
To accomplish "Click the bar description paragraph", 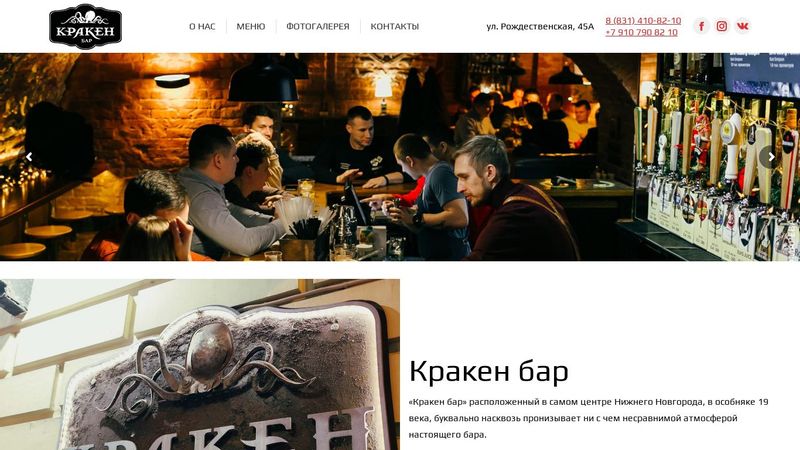I will click(588, 418).
